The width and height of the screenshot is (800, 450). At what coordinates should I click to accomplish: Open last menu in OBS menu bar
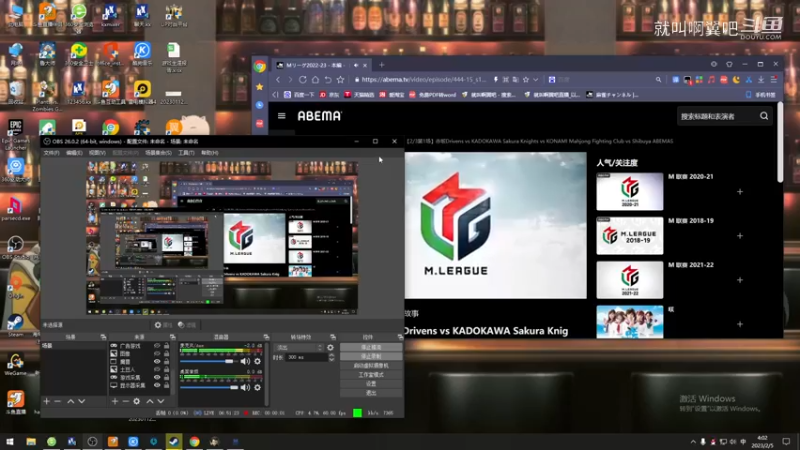[x=210, y=153]
